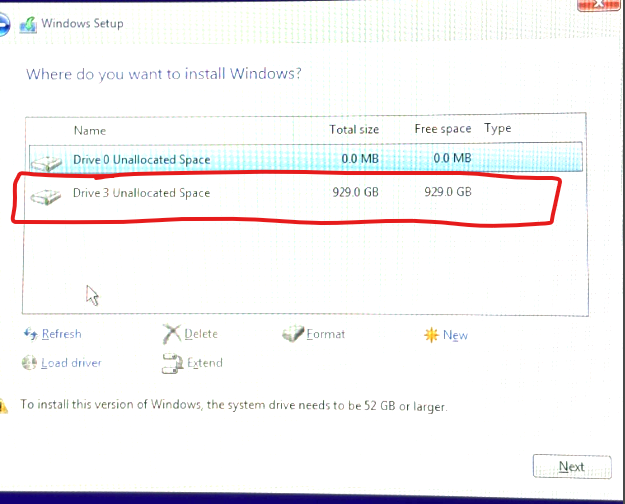The height and width of the screenshot is (504, 625).
Task: Click the New star icon
Action: [431, 335]
